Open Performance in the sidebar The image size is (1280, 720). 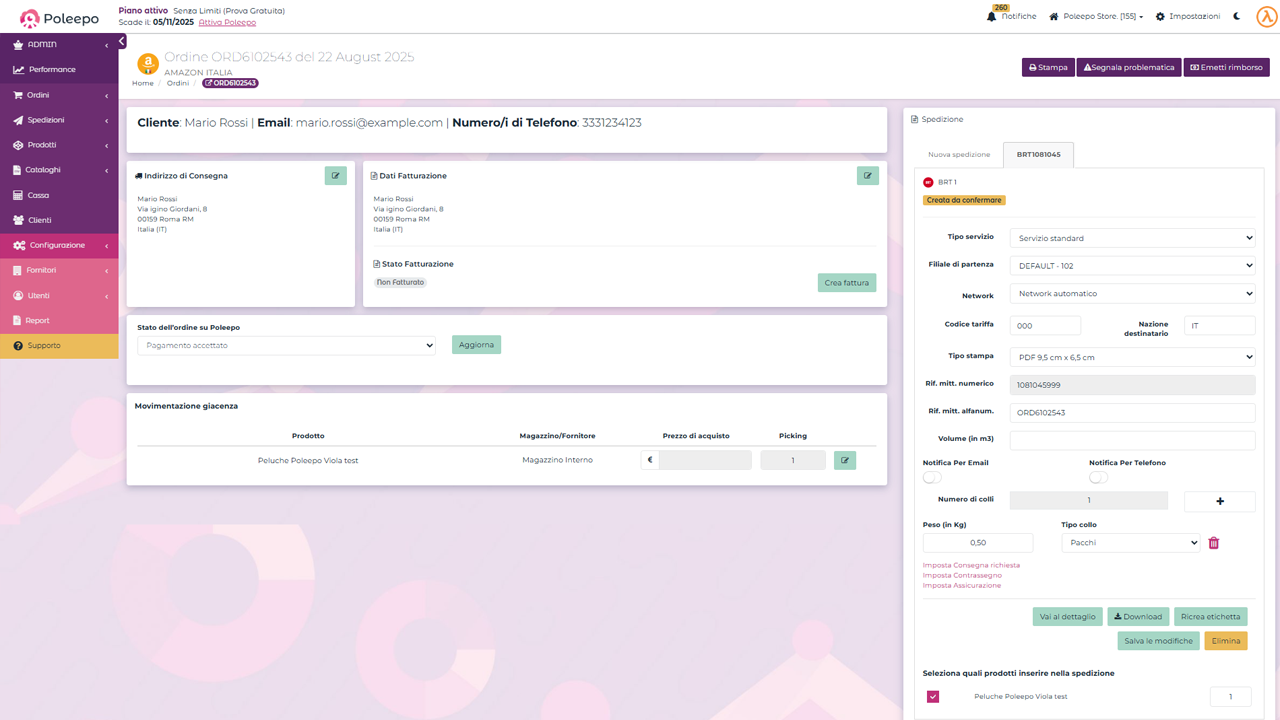(x=52, y=70)
